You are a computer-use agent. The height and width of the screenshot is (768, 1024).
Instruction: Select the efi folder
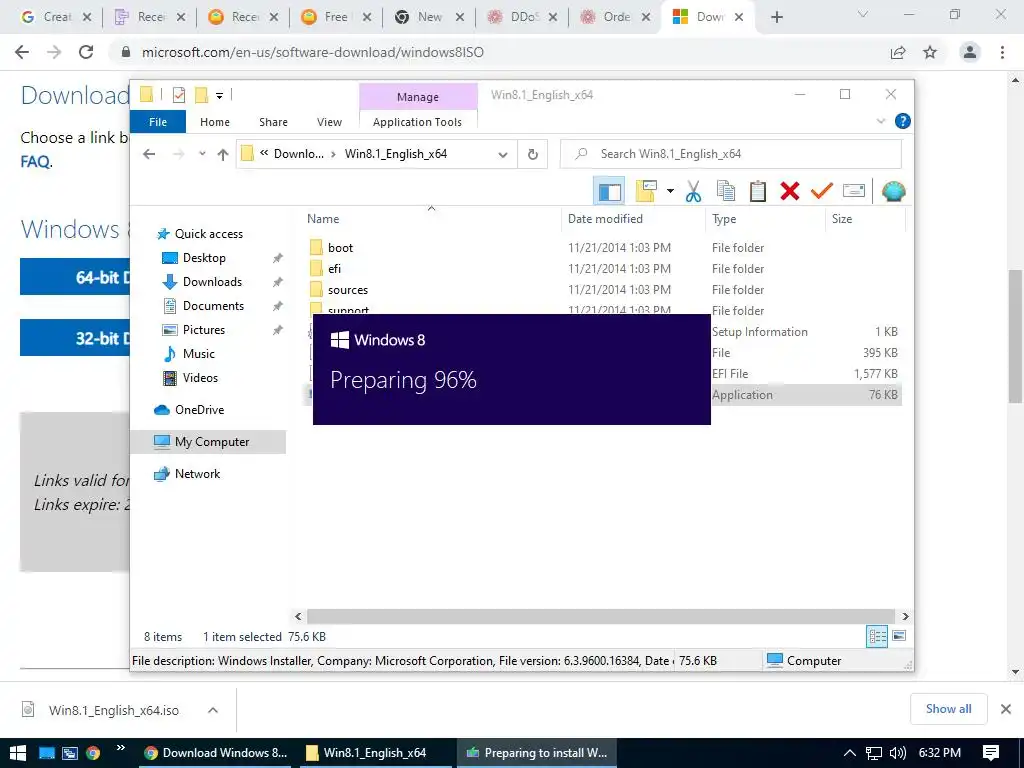[334, 268]
